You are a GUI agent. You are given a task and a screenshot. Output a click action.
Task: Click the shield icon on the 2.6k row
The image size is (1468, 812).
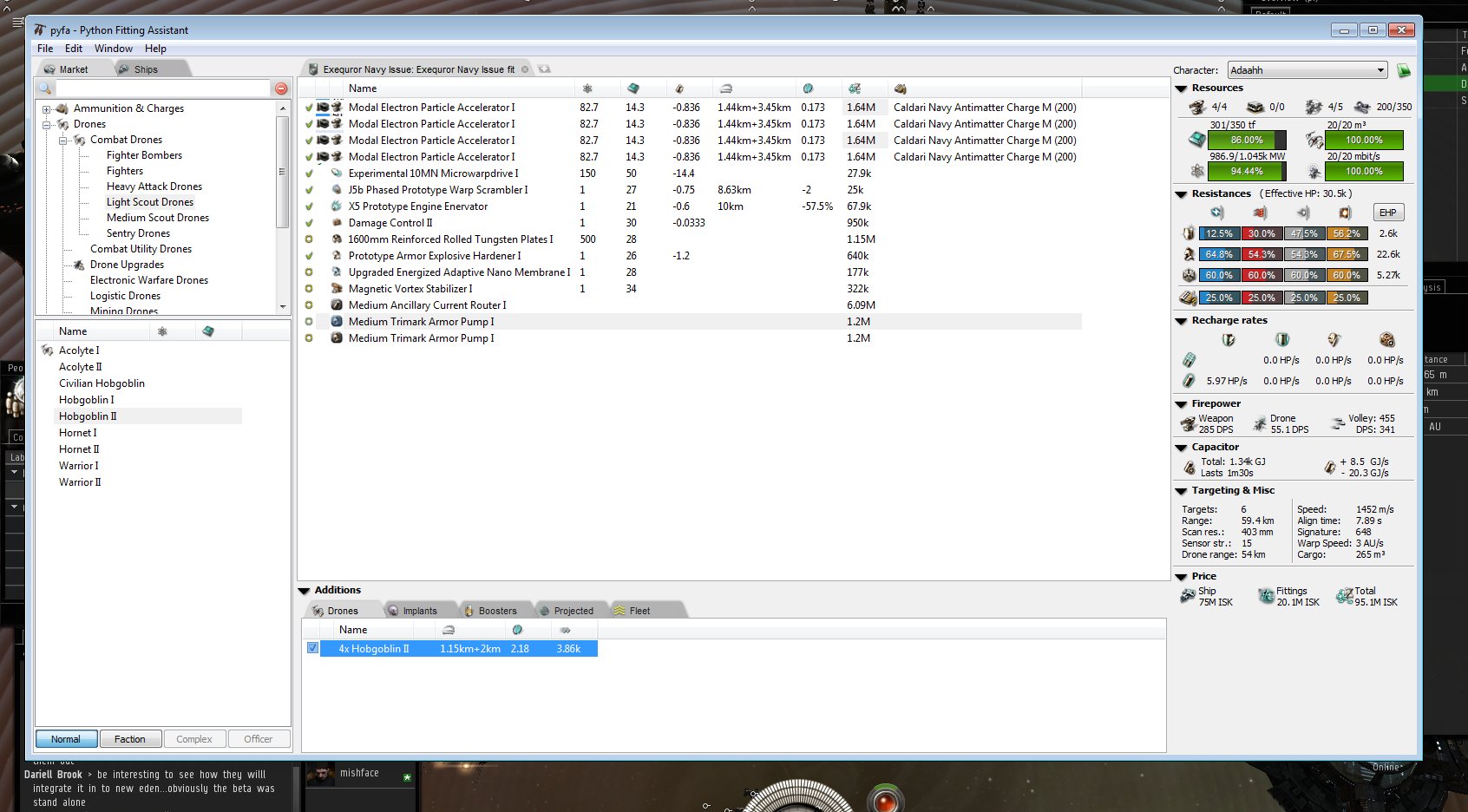(x=1189, y=233)
